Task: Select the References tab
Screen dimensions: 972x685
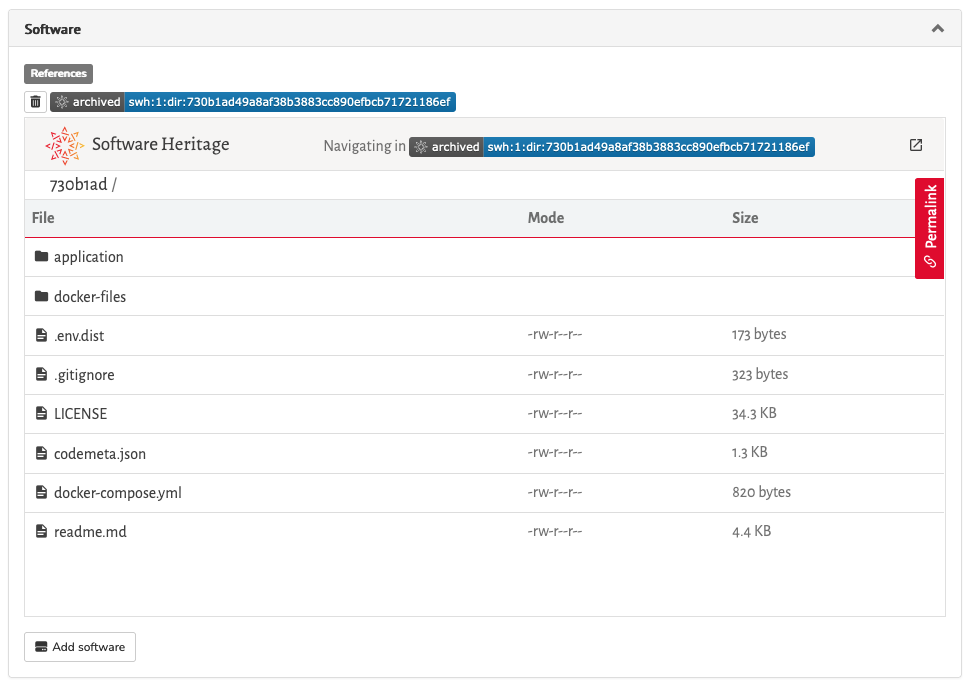Action: point(58,73)
